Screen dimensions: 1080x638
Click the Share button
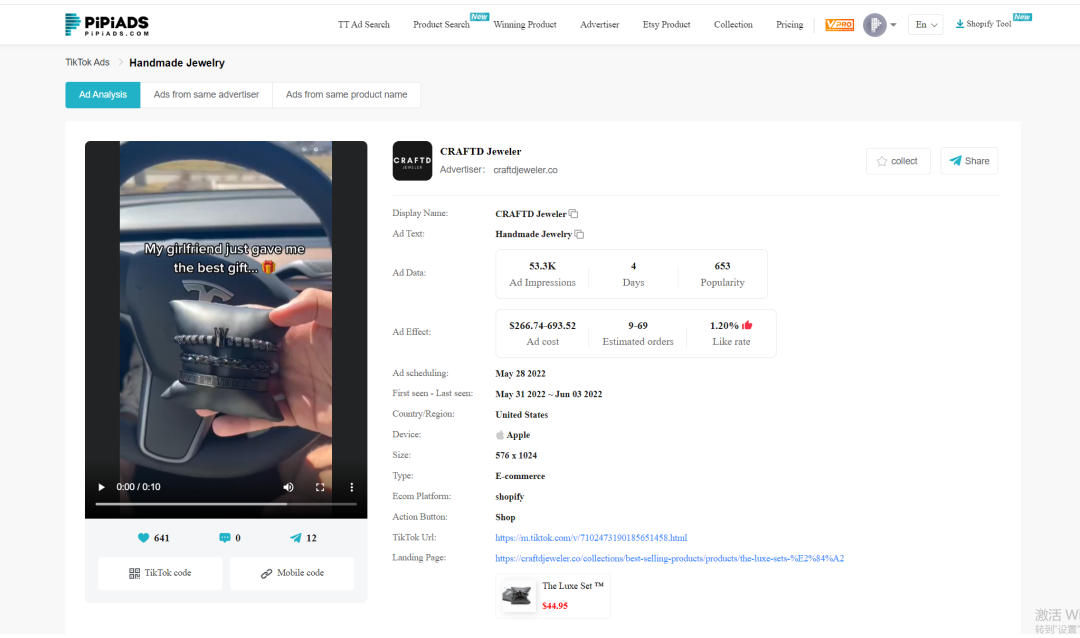[969, 161]
